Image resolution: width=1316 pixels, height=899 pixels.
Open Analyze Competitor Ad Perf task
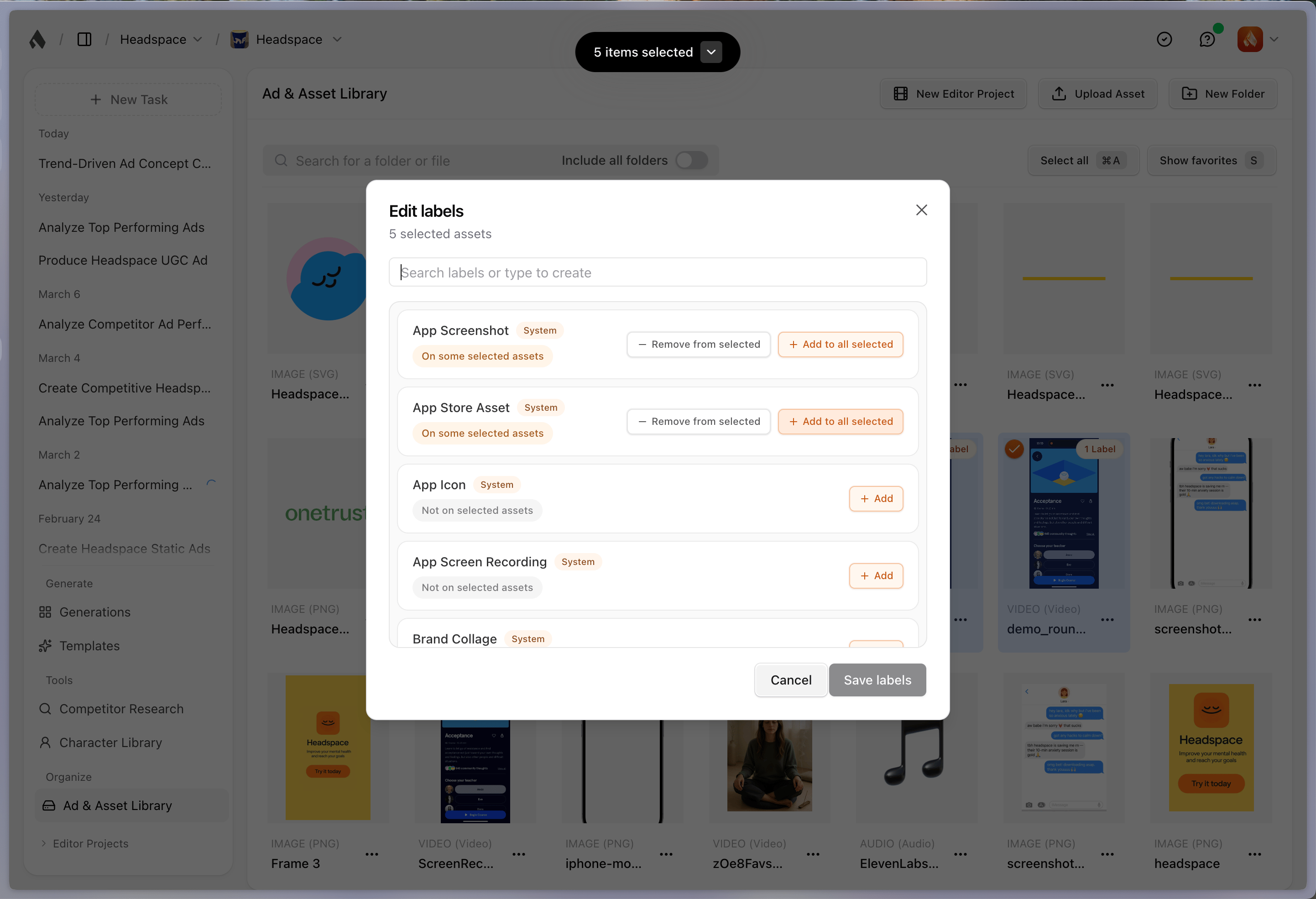125,324
